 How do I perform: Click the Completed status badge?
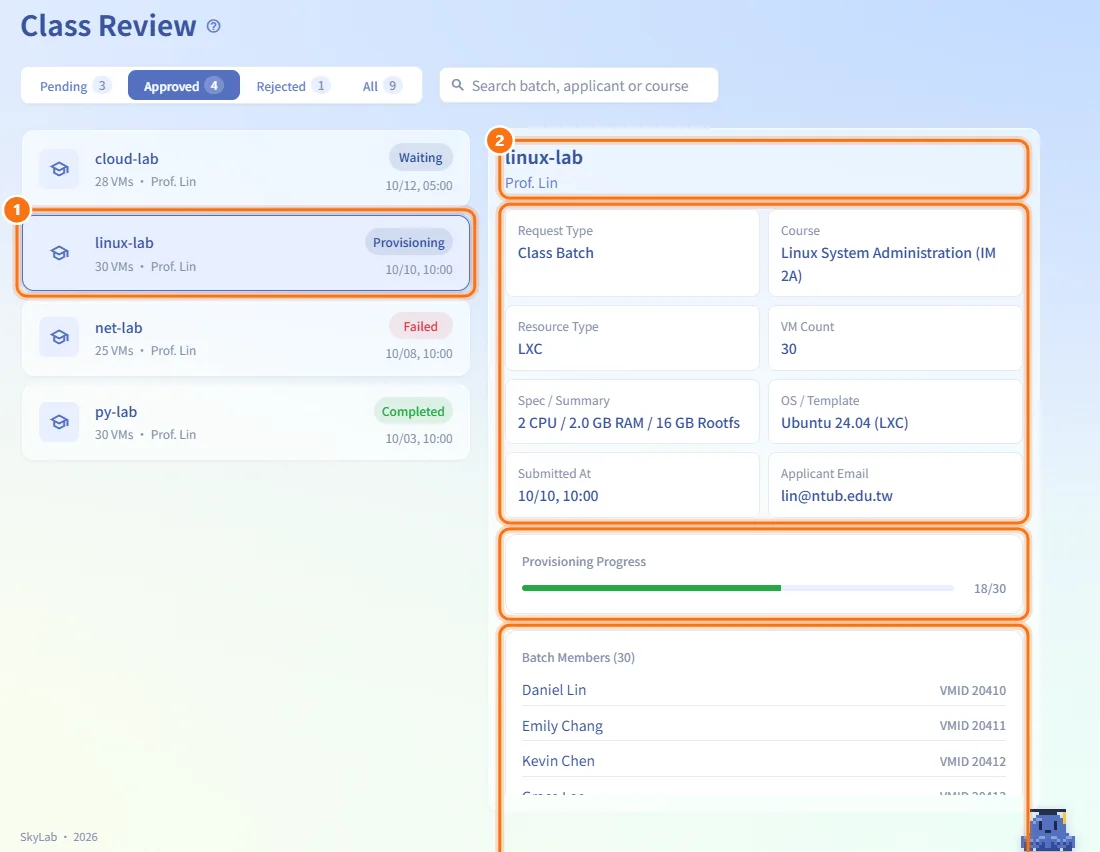(412, 411)
